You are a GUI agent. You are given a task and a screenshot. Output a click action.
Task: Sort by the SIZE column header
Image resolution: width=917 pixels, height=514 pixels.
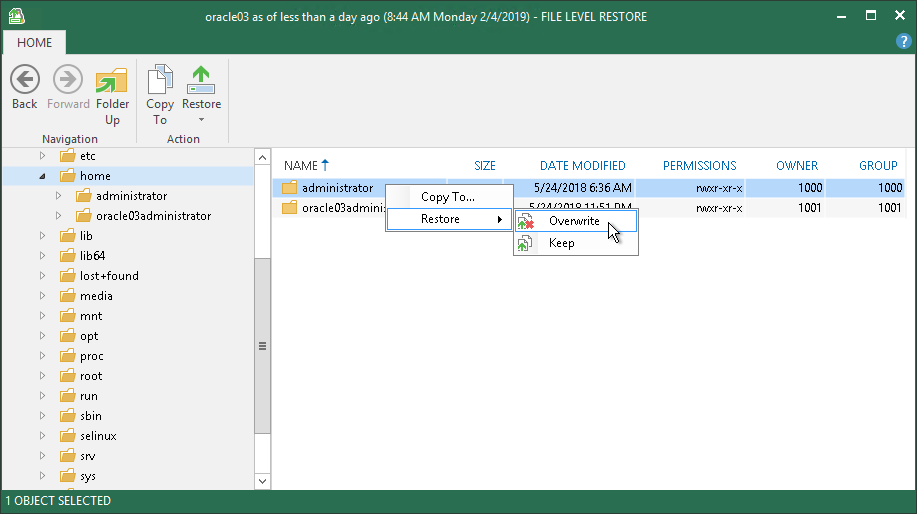click(x=485, y=165)
